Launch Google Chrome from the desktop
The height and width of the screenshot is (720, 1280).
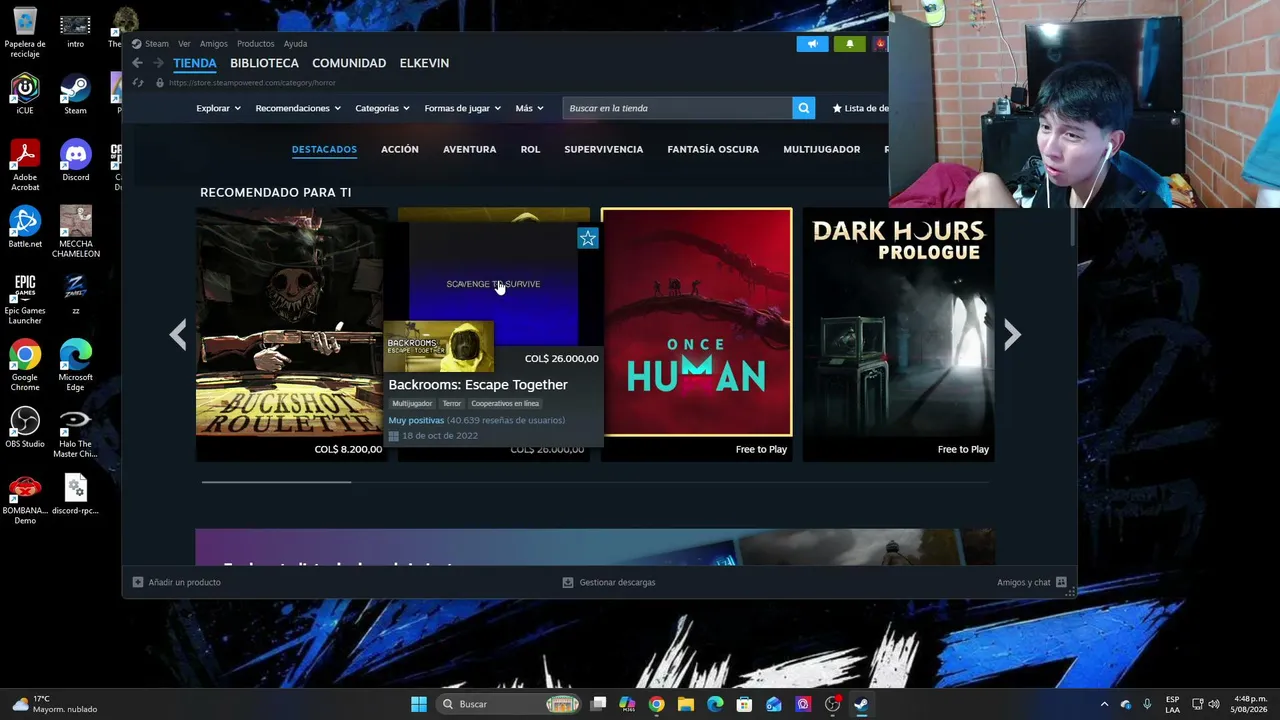point(25,365)
